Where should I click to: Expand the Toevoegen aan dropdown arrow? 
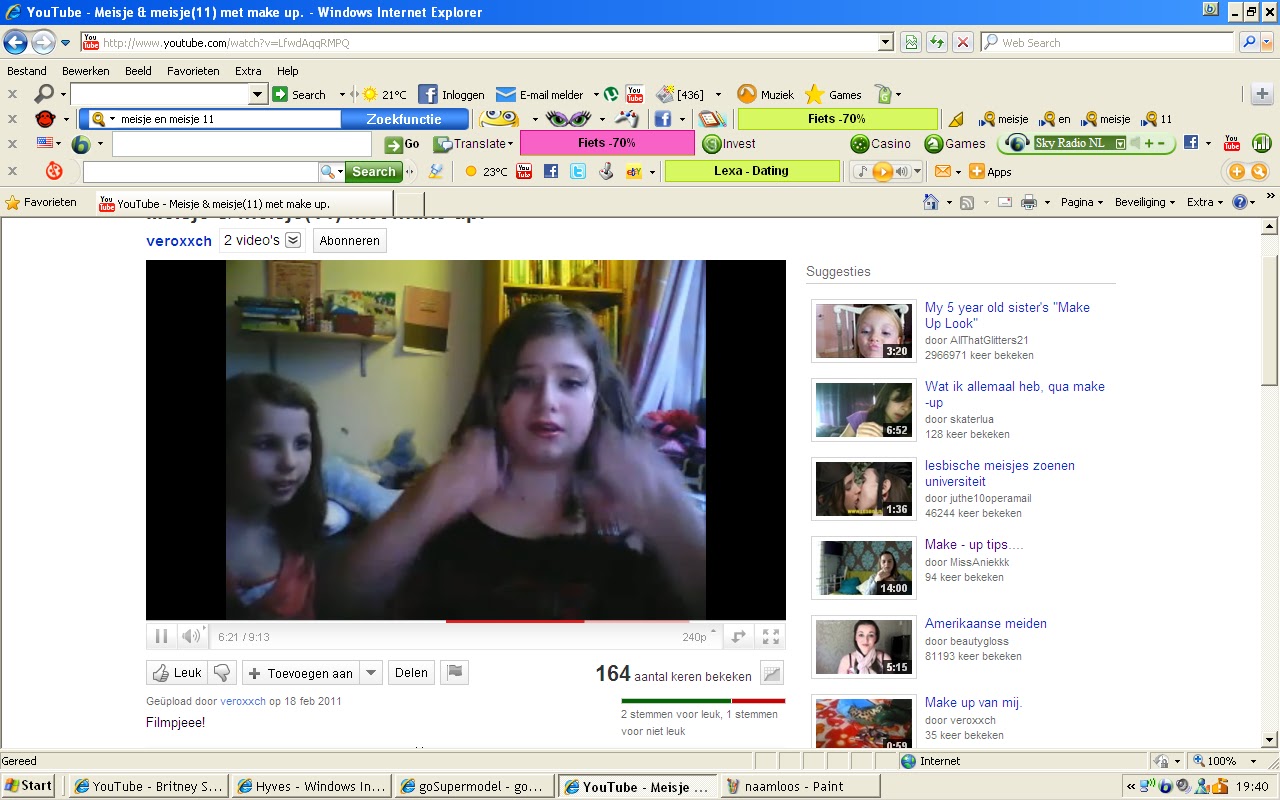[371, 673]
